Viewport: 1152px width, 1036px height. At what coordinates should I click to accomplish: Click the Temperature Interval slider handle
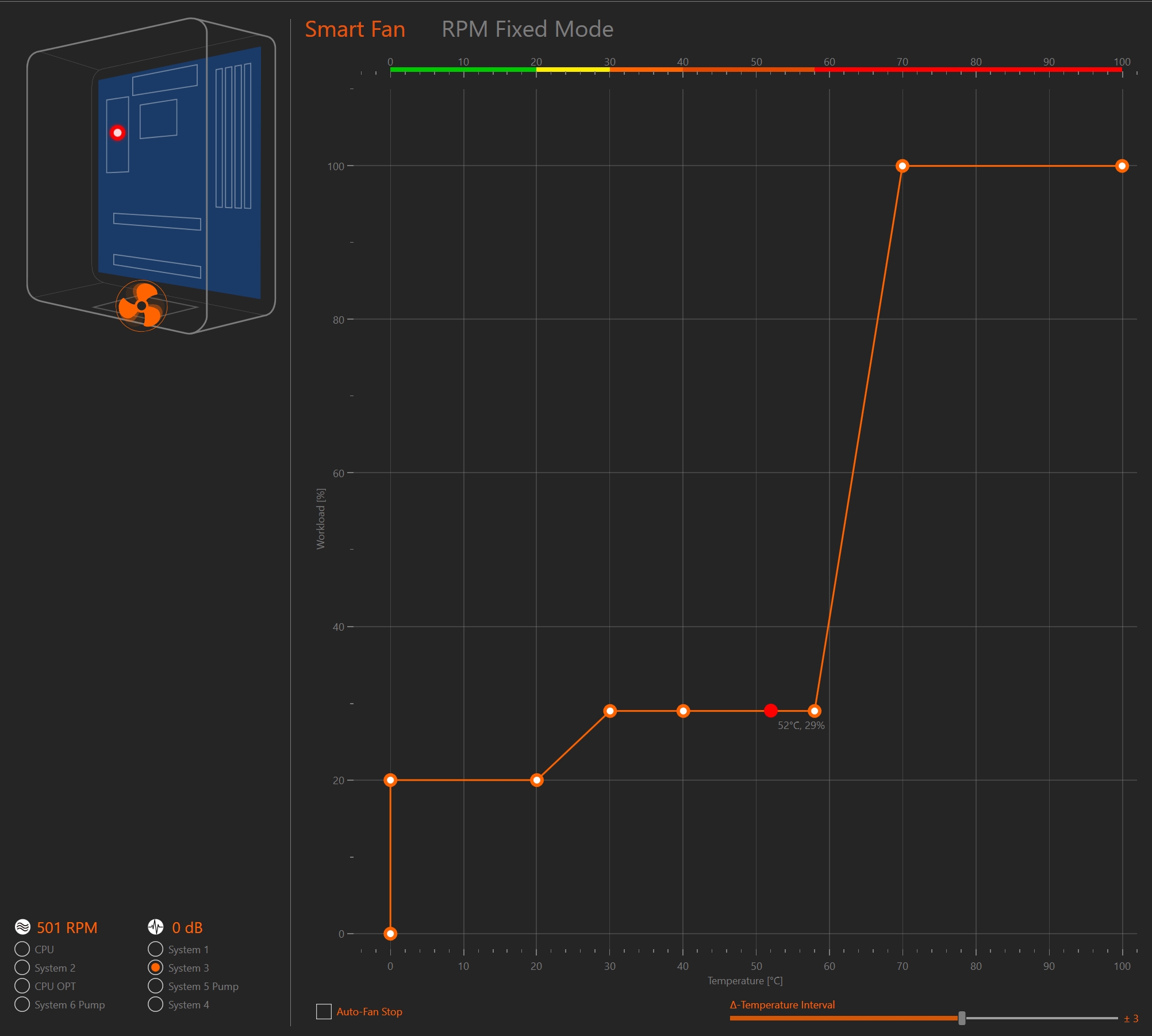(x=962, y=1018)
